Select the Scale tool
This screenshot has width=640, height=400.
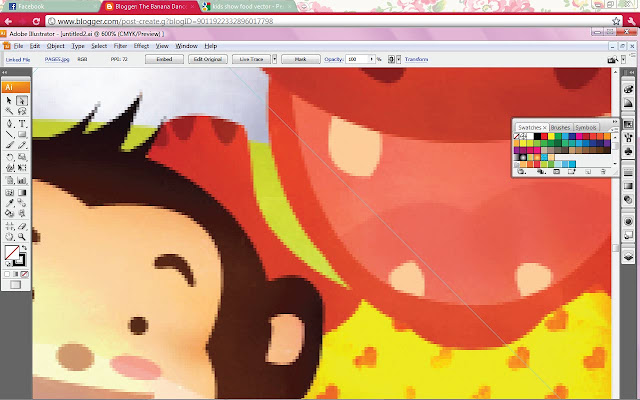(22, 157)
